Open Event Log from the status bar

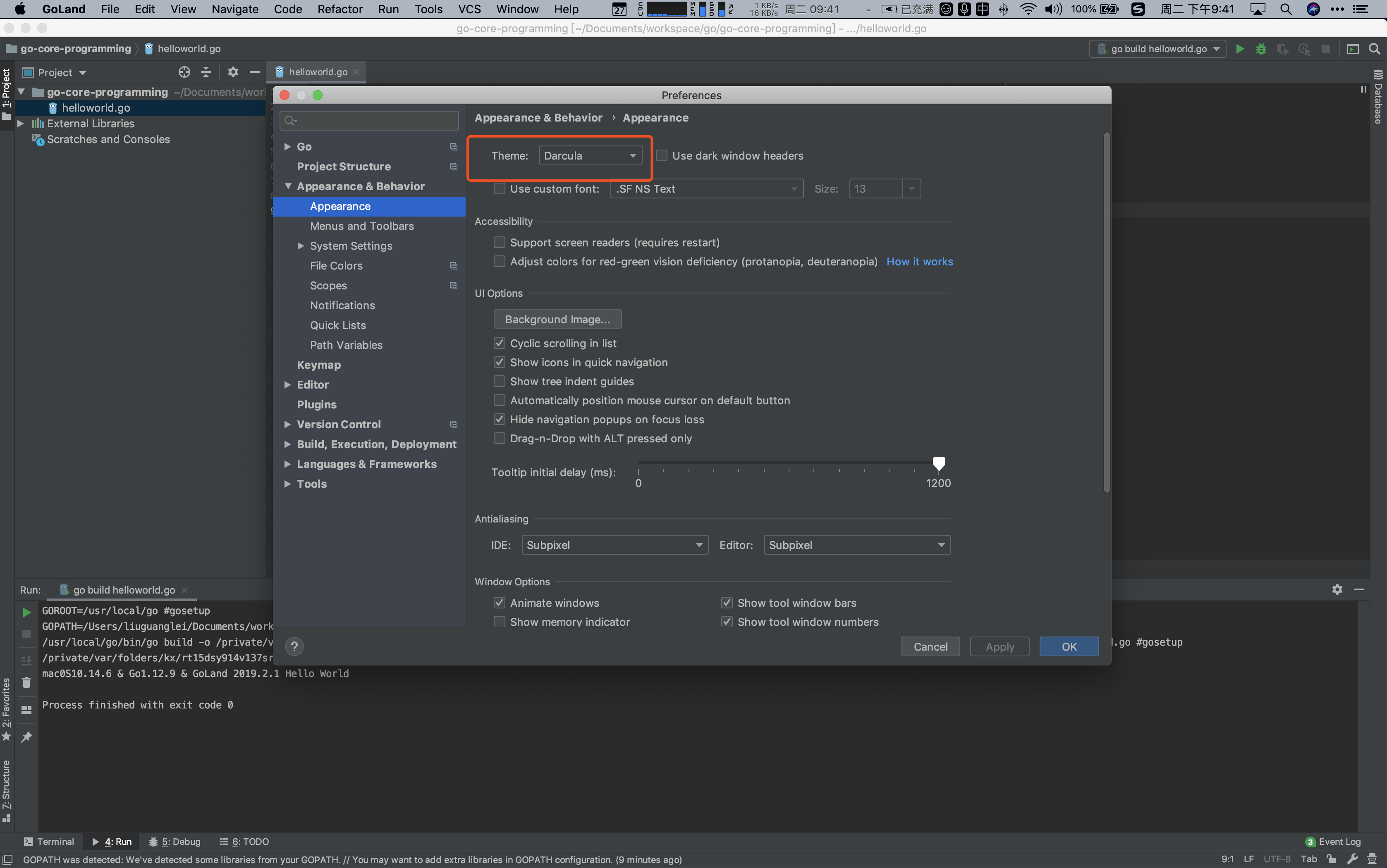point(1332,842)
